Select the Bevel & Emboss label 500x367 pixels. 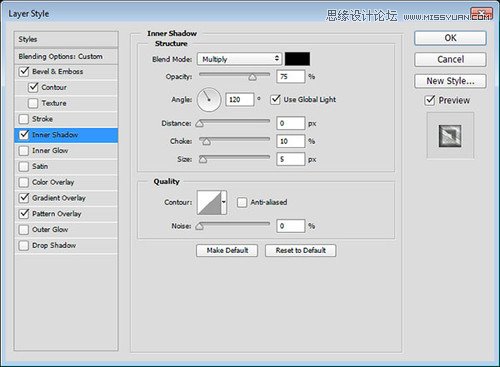click(58, 71)
